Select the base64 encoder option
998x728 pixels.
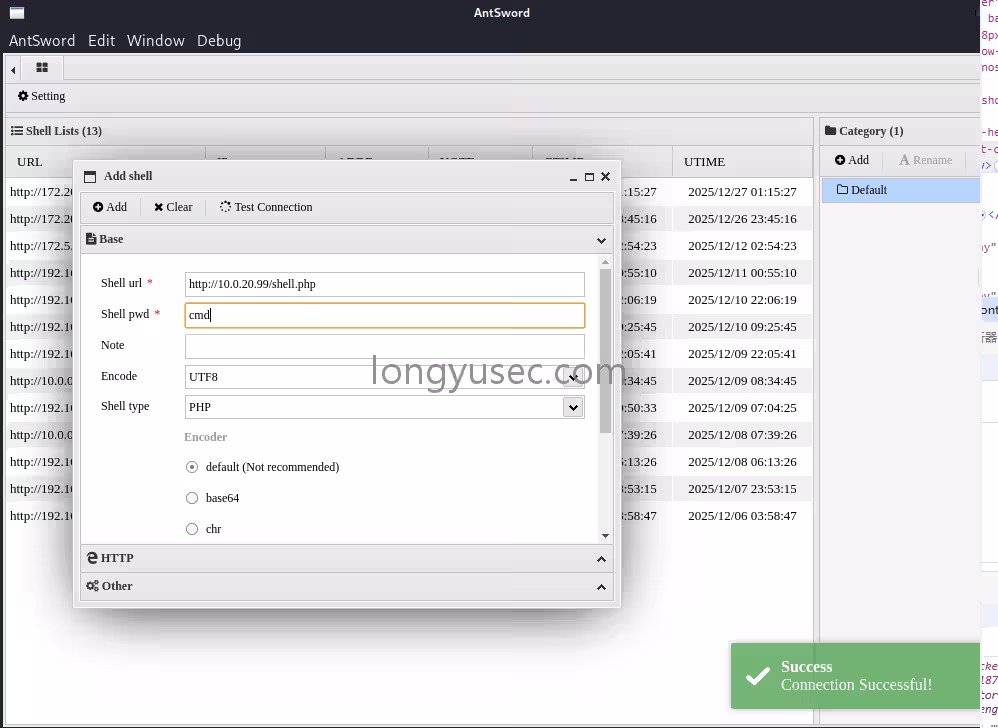point(191,498)
